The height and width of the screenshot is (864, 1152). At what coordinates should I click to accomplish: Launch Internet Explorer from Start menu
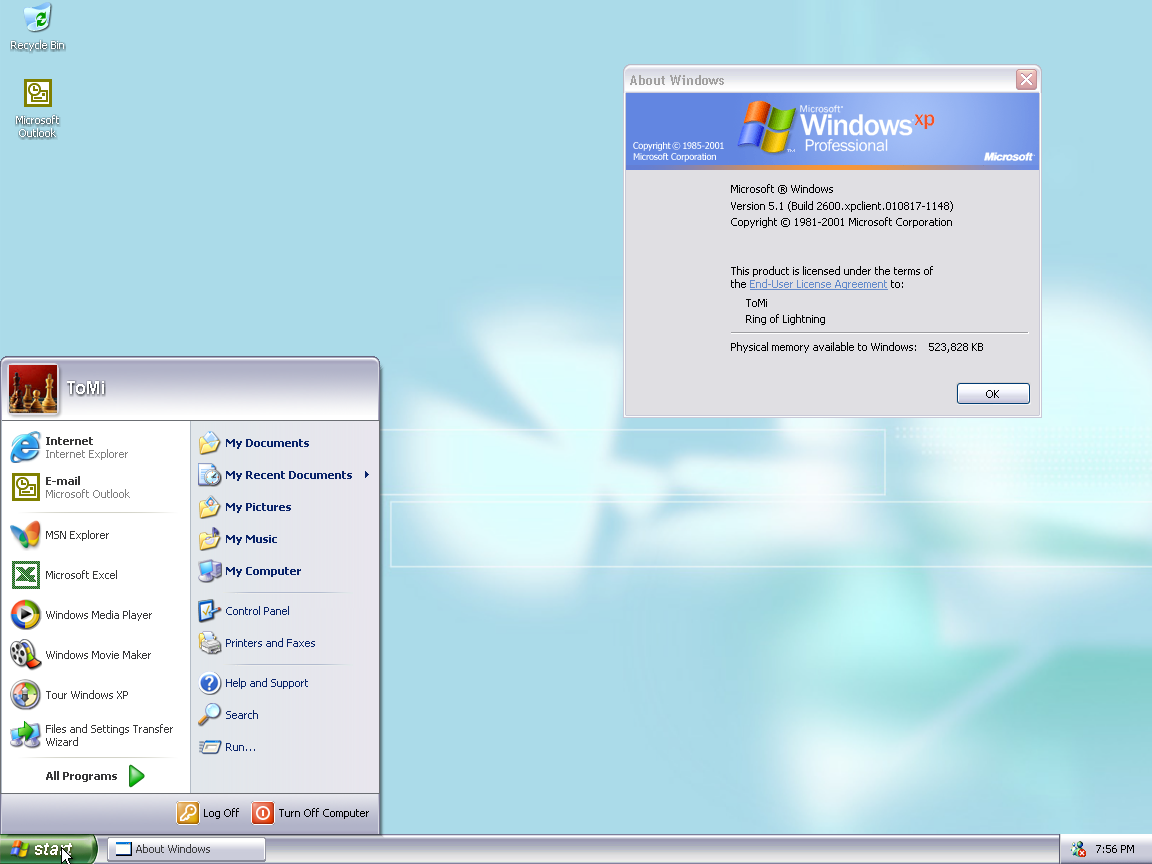pos(85,447)
